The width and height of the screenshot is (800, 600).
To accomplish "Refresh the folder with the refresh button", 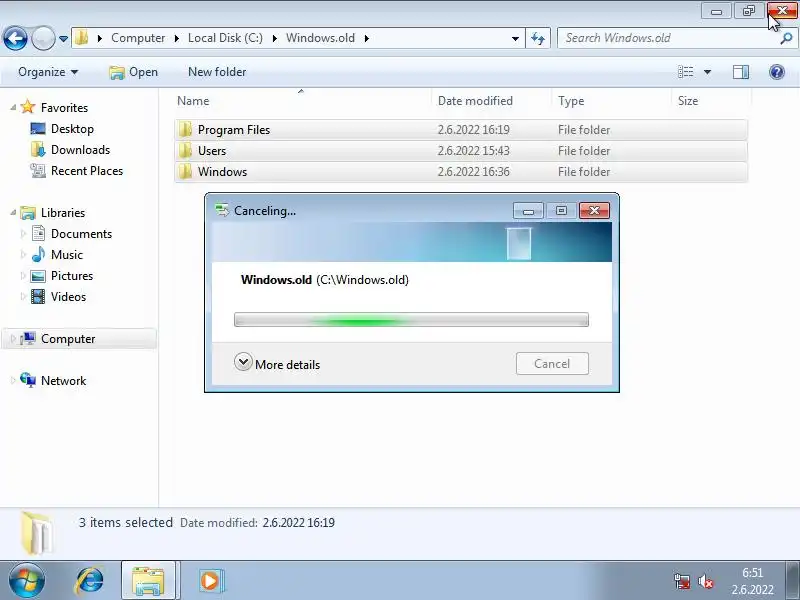I will (x=538, y=38).
